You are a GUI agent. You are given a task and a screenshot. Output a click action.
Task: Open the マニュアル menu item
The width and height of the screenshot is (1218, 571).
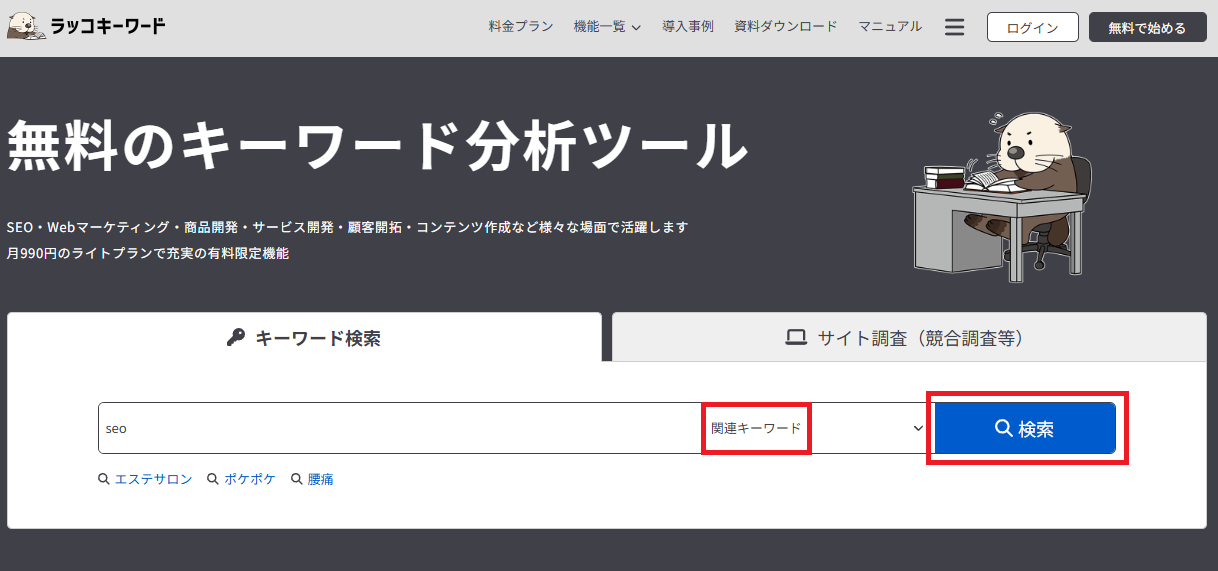(x=890, y=27)
